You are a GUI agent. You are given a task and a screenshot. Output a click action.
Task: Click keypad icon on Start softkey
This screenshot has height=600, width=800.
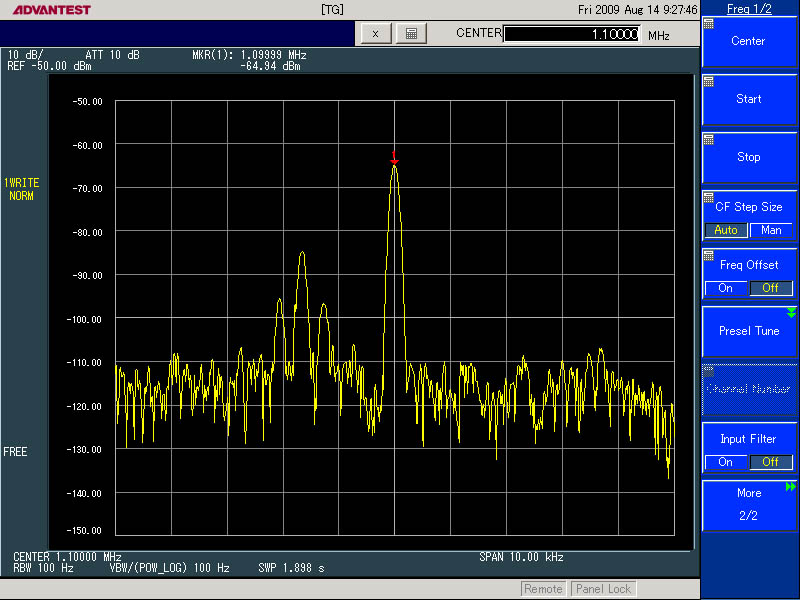(709, 81)
